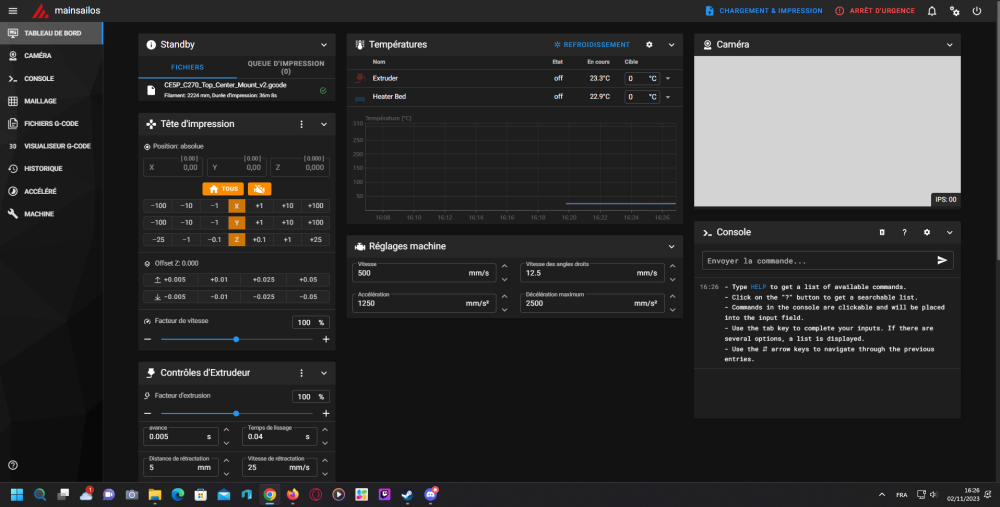Image resolution: width=1000 pixels, height=507 pixels.
Task: Click Extruder target temperature field
Action: (x=642, y=78)
